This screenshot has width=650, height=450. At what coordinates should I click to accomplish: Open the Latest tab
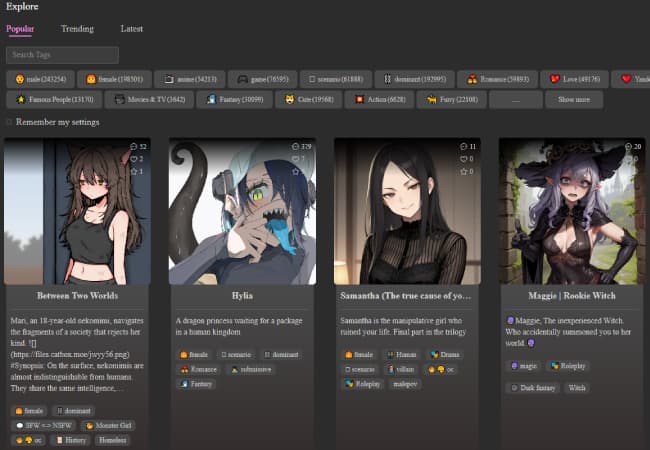tap(132, 29)
